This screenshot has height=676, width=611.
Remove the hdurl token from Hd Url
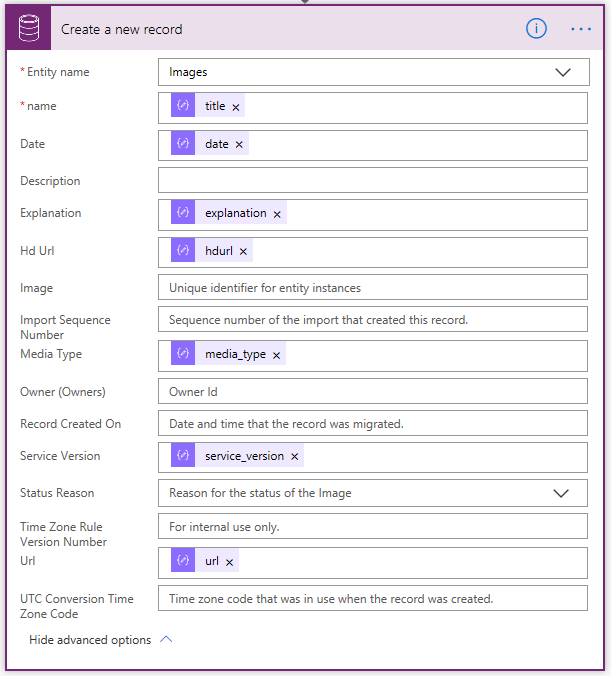coord(243,251)
